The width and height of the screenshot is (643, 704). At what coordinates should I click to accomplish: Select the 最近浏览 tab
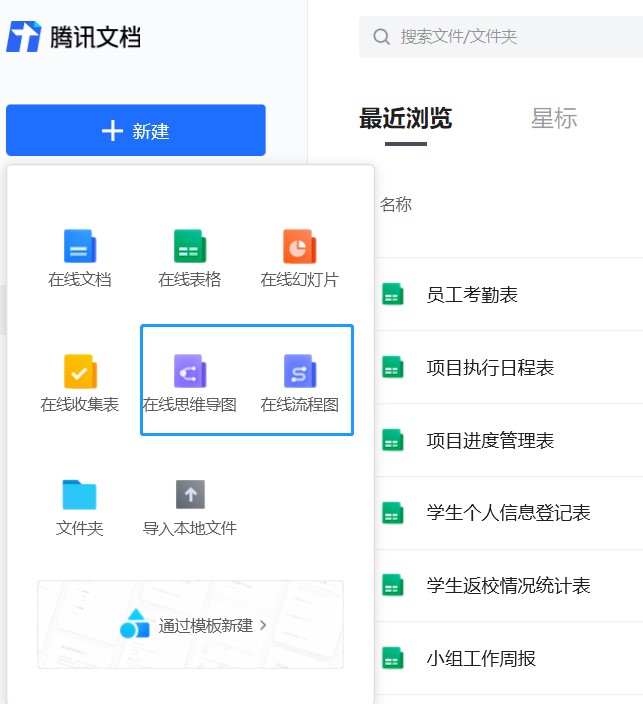pyautogui.click(x=405, y=119)
